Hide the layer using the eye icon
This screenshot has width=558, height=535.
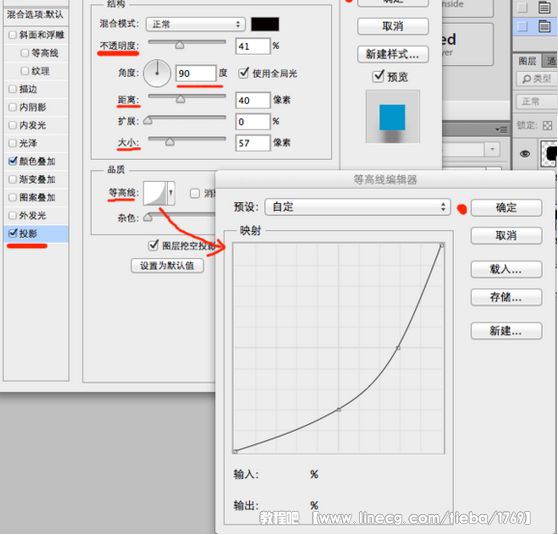[525, 153]
